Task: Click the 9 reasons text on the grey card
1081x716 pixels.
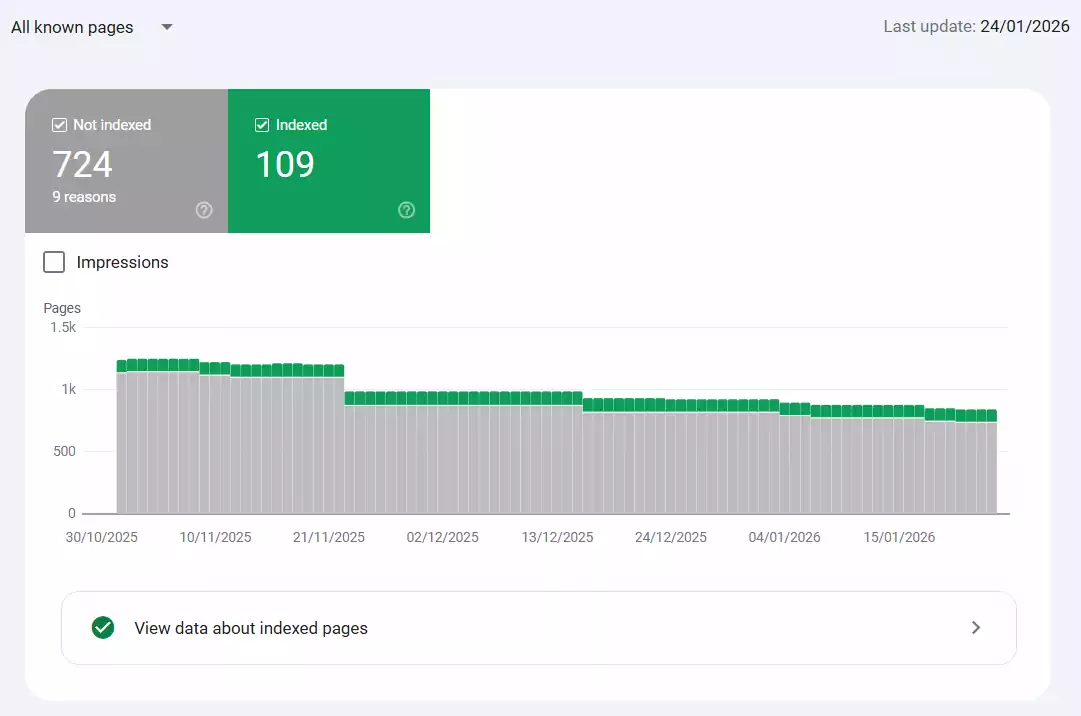Action: [x=84, y=196]
